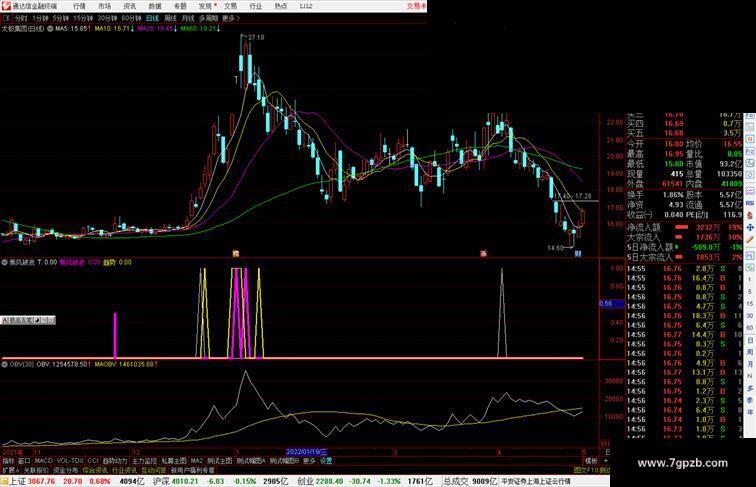Click the 指标 button

pyautogui.click(x=8, y=461)
